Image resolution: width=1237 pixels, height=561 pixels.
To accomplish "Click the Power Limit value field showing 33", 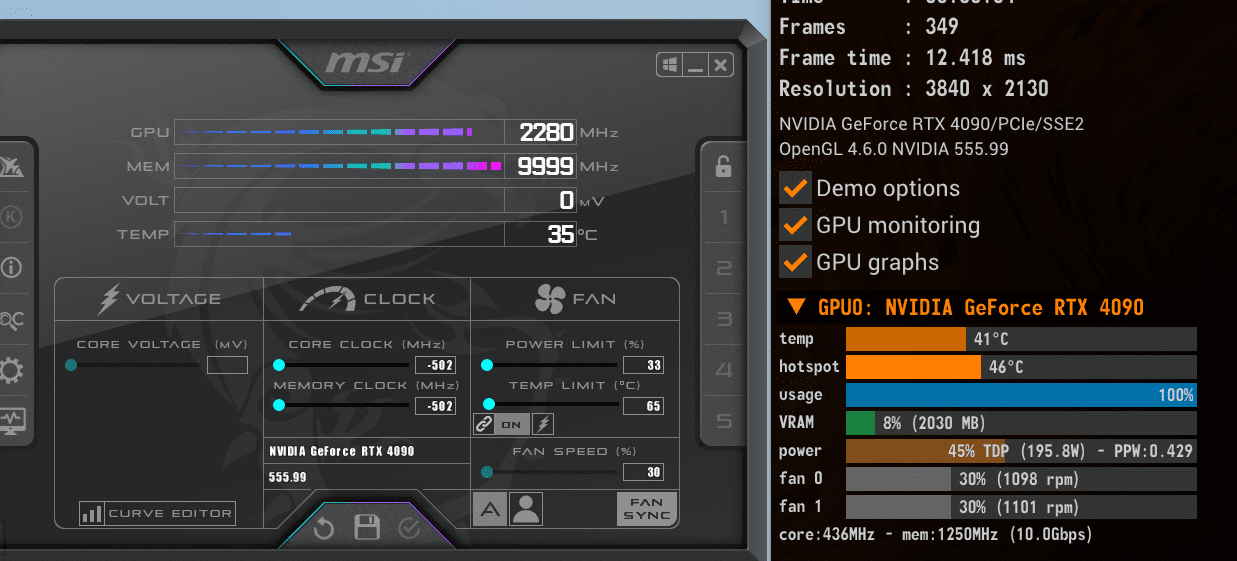I will (643, 365).
